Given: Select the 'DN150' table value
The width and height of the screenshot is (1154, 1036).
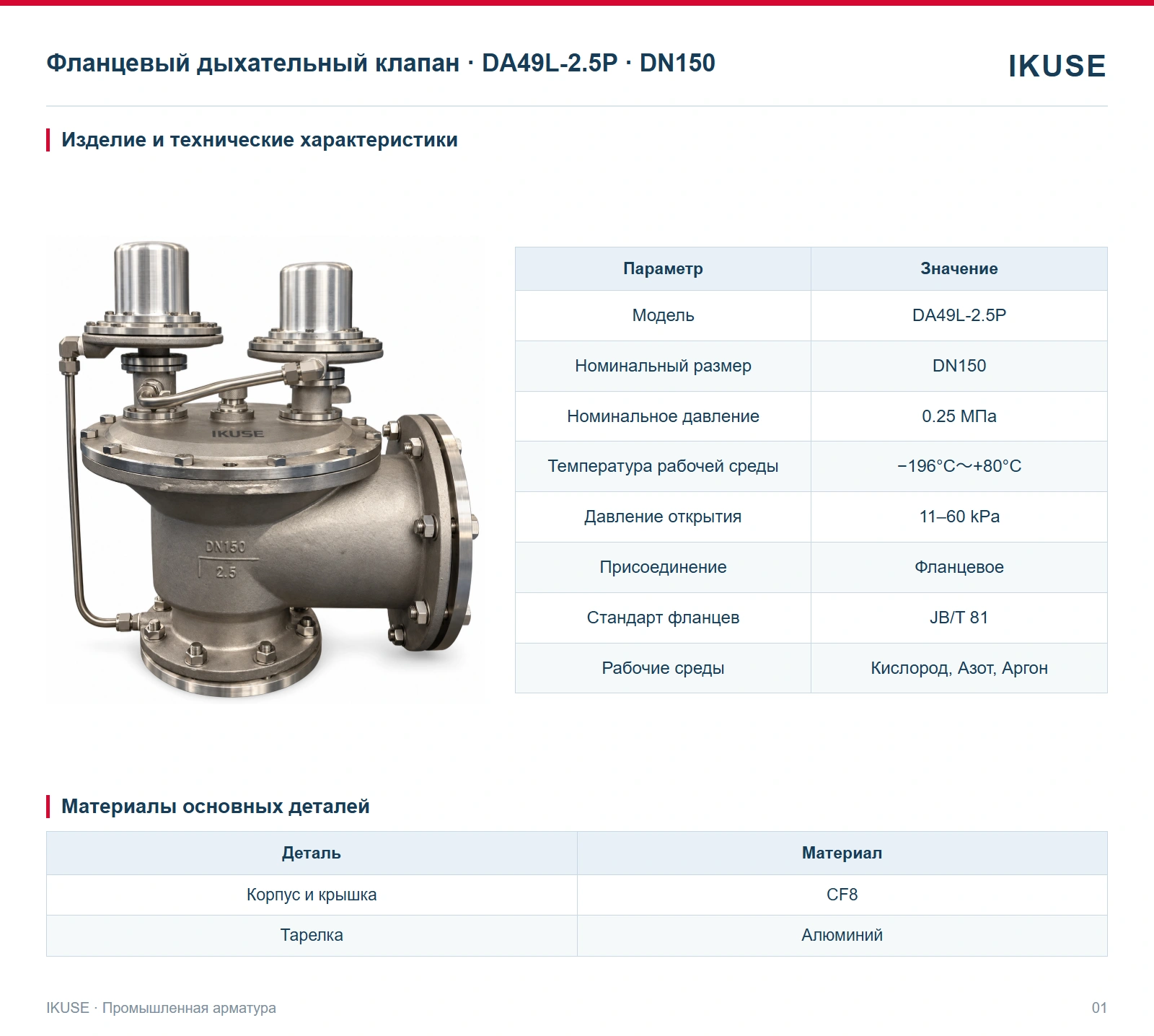Looking at the screenshot, I should [x=959, y=366].
